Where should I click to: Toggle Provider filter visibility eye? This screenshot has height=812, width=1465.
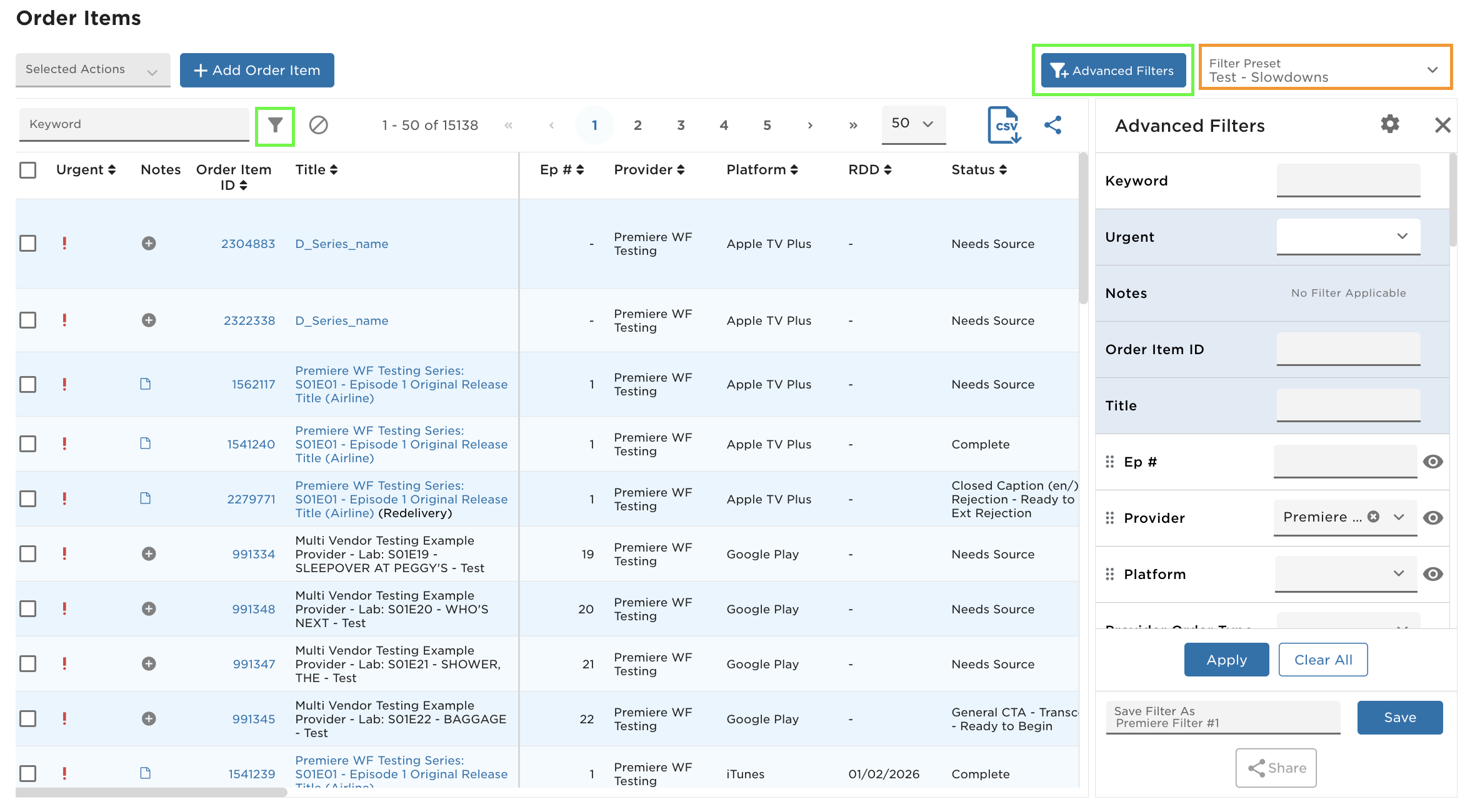1432,518
